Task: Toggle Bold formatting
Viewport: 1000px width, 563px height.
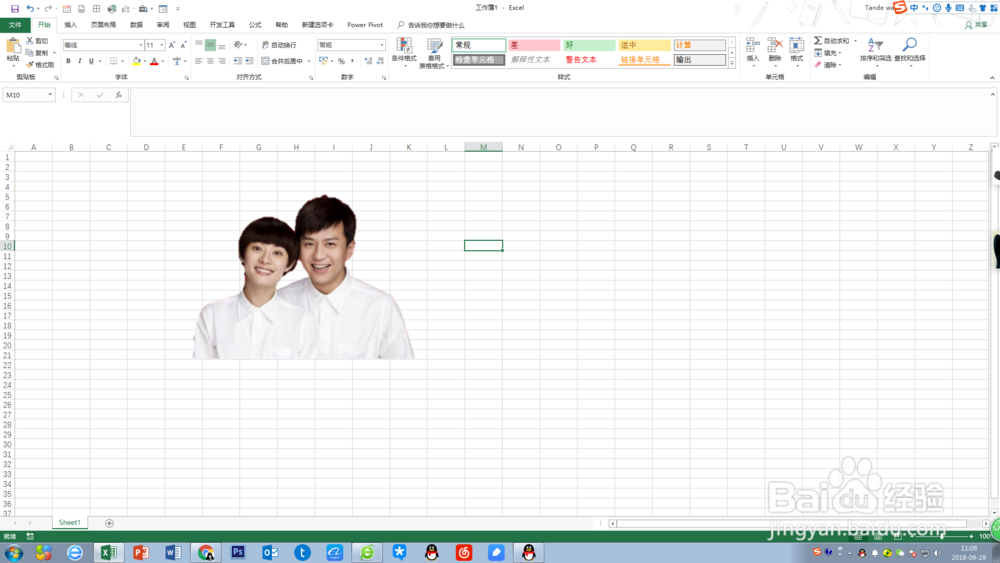Action: pos(68,61)
